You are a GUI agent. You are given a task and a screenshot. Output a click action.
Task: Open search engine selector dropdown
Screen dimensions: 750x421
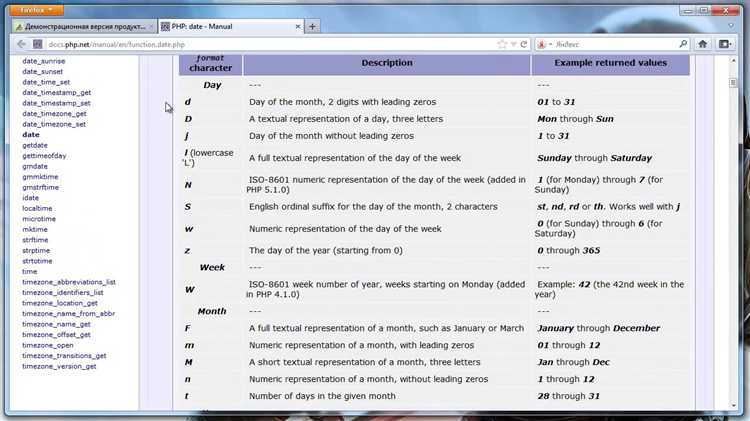pos(544,44)
